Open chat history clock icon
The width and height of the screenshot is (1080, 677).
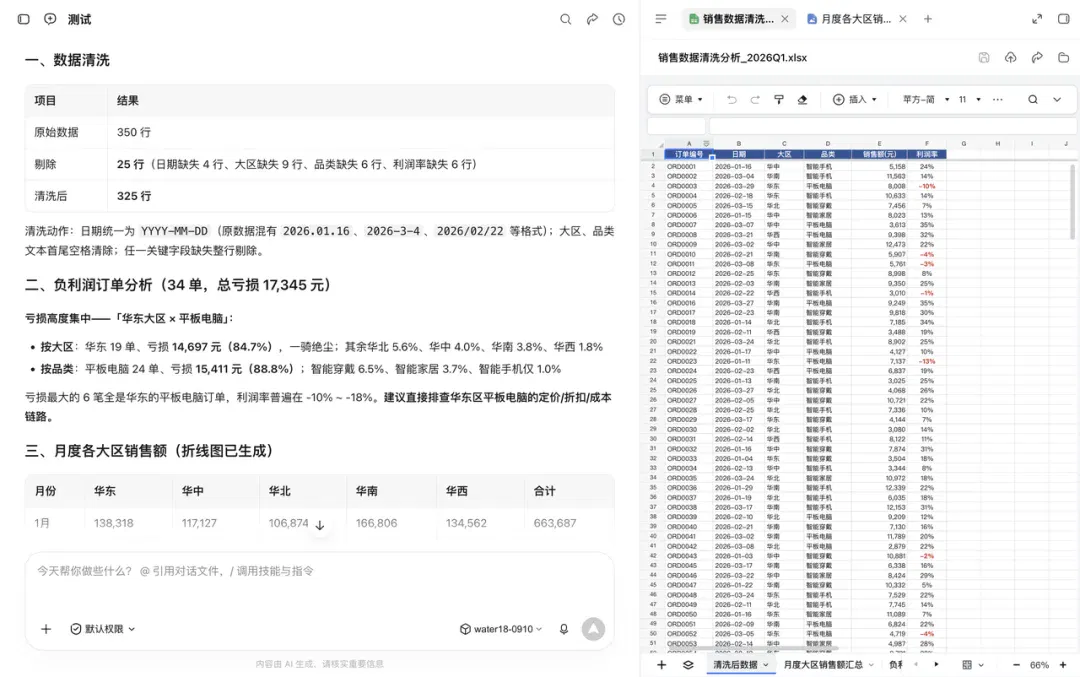click(619, 19)
